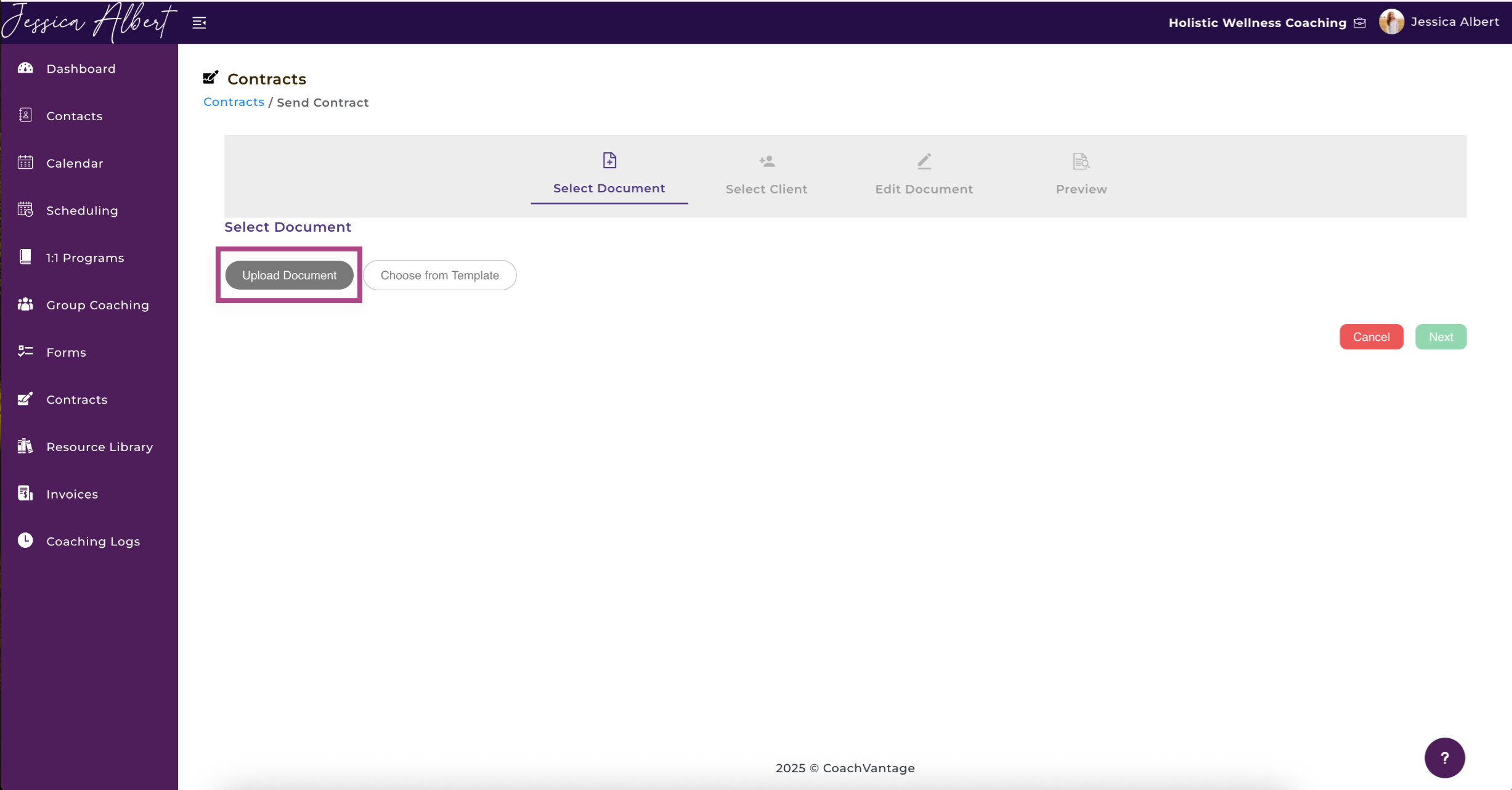Open help via question mark button
Screen dimensions: 1512x790
click(x=1445, y=758)
